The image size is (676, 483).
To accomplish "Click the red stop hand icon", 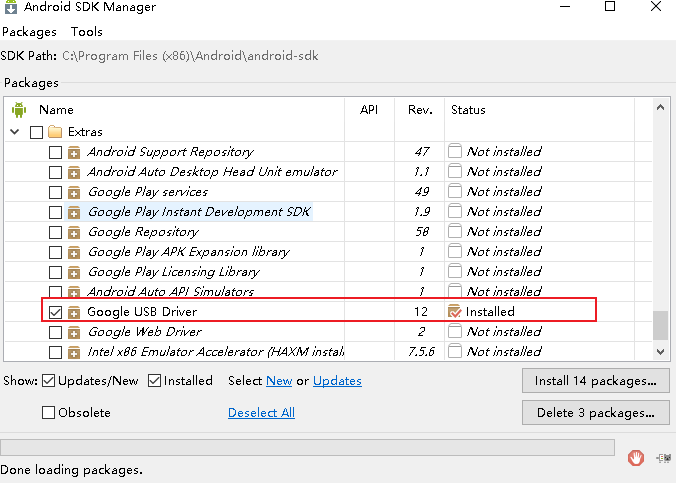I will point(636,458).
